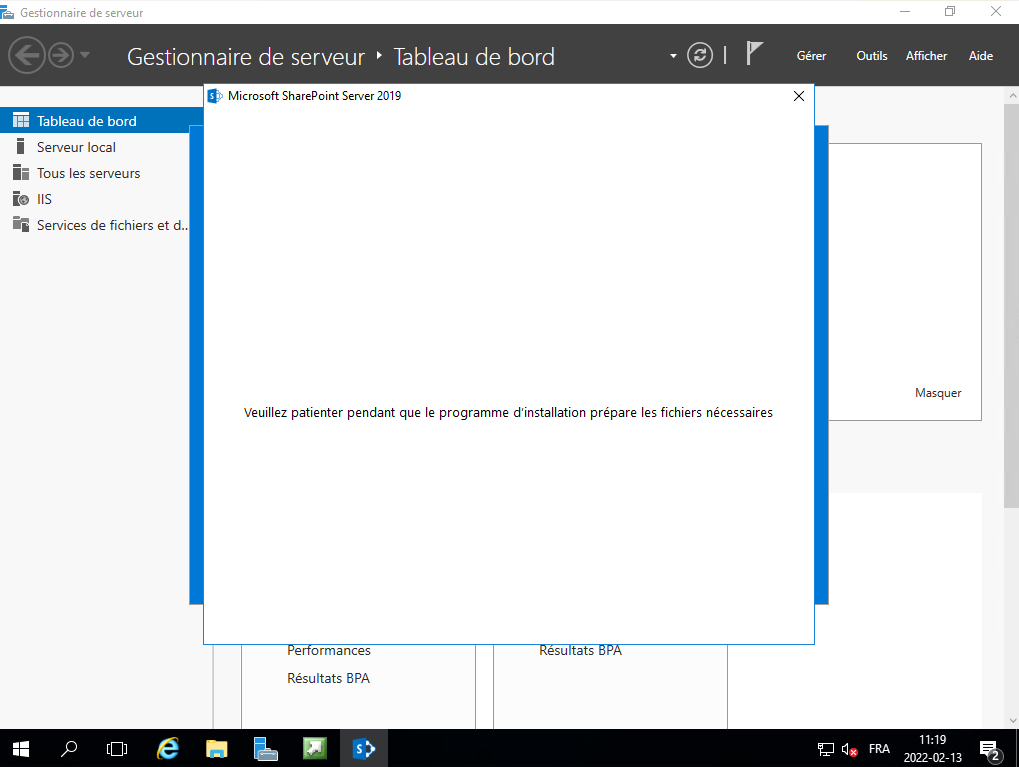Image resolution: width=1019 pixels, height=767 pixels.
Task: Click Masquer in the welcome panel
Action: pyautogui.click(x=938, y=393)
